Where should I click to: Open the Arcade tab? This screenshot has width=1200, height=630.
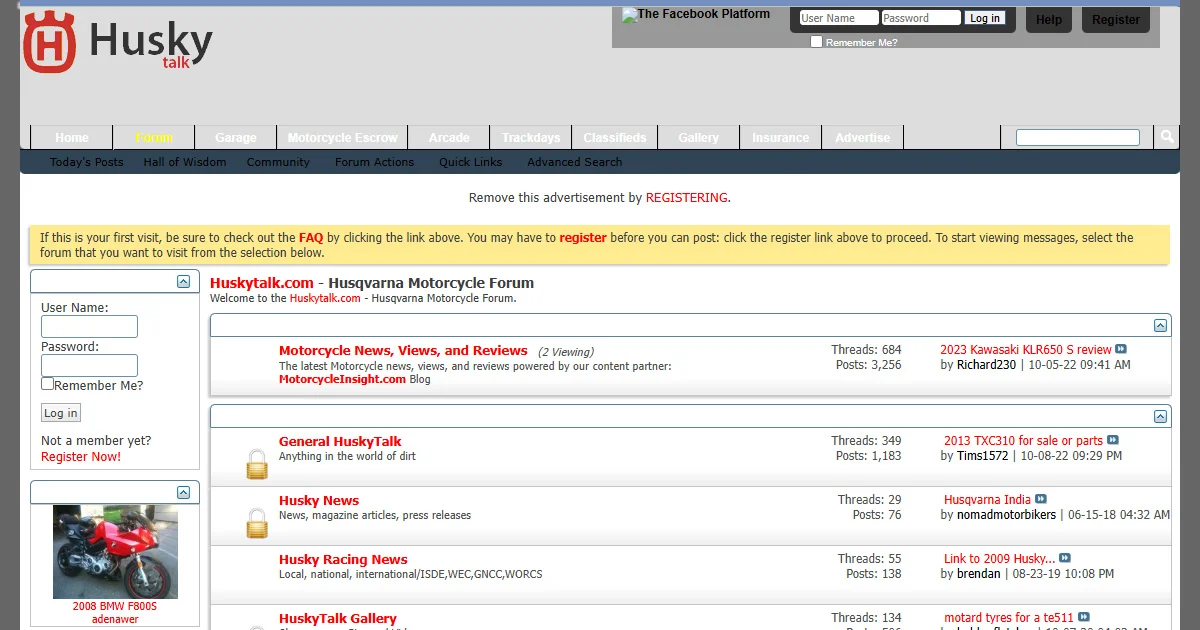(x=449, y=137)
